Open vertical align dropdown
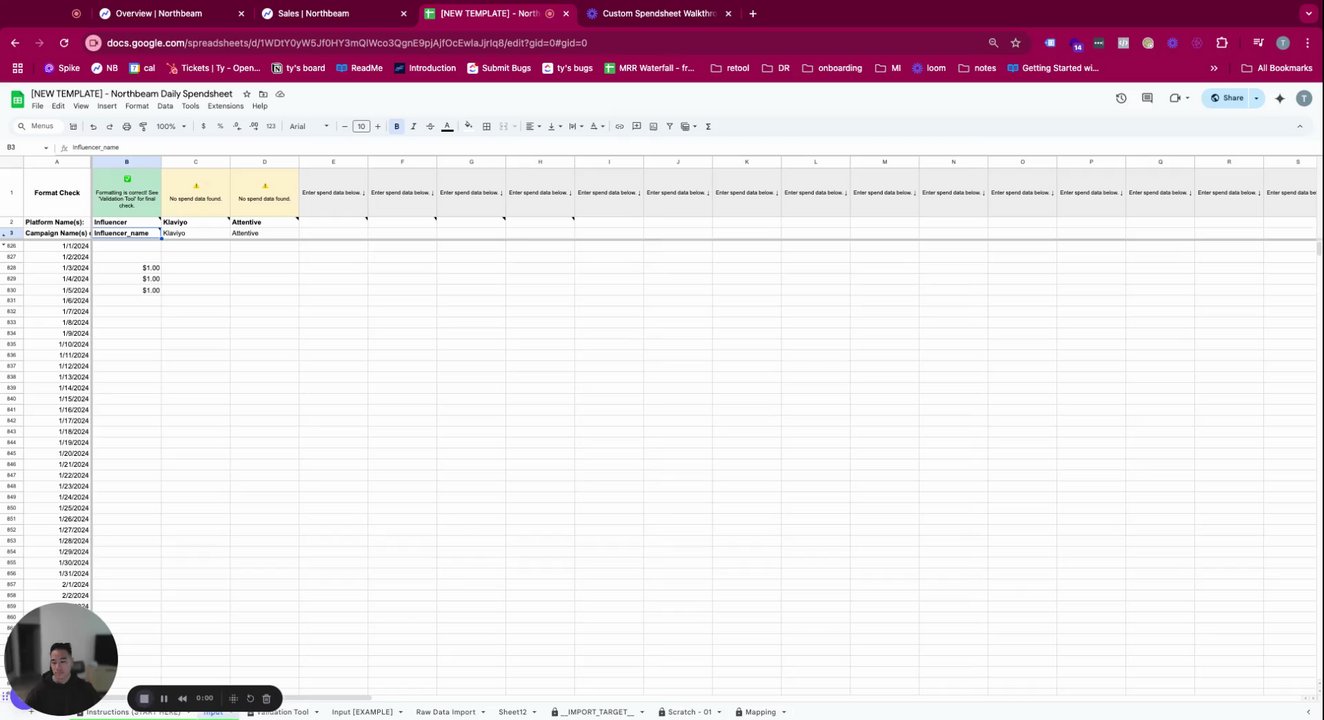This screenshot has height=720, width=1324. [554, 127]
